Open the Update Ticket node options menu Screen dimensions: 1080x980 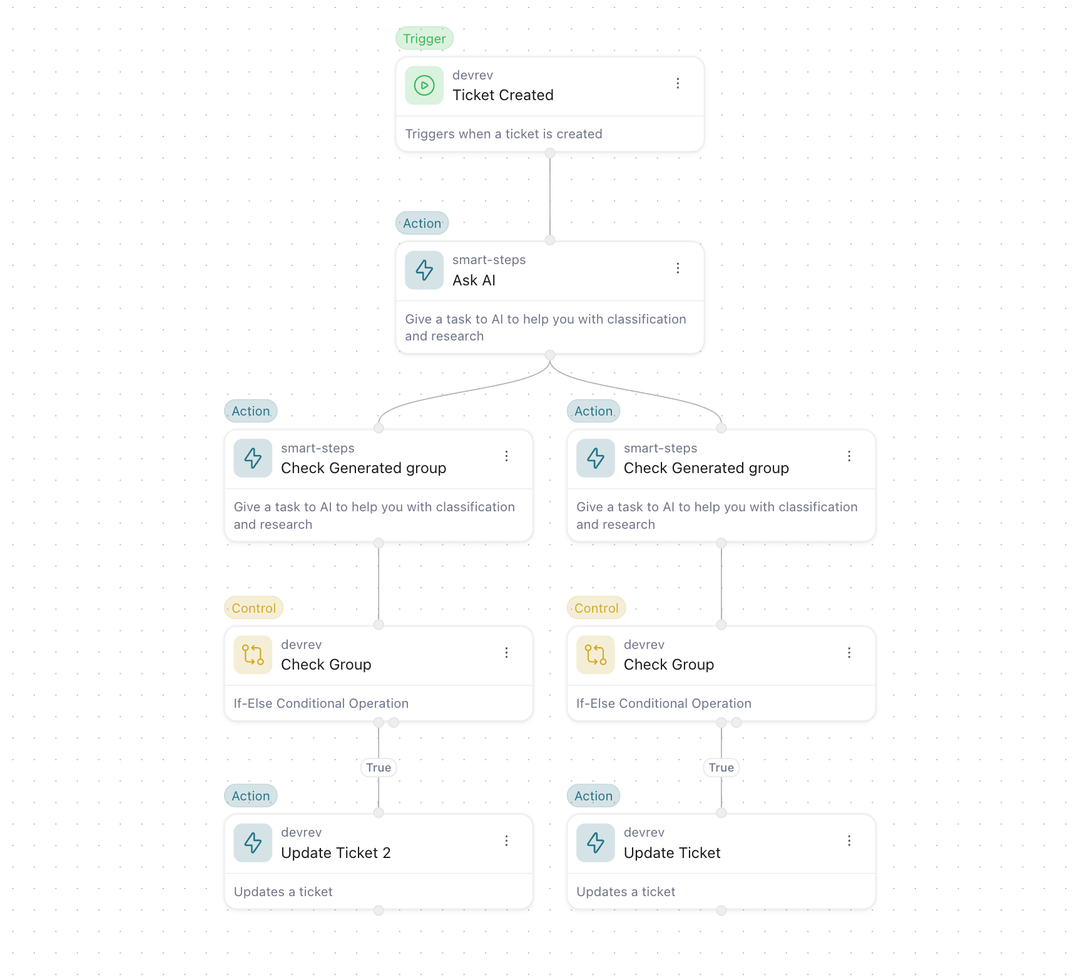pos(848,841)
